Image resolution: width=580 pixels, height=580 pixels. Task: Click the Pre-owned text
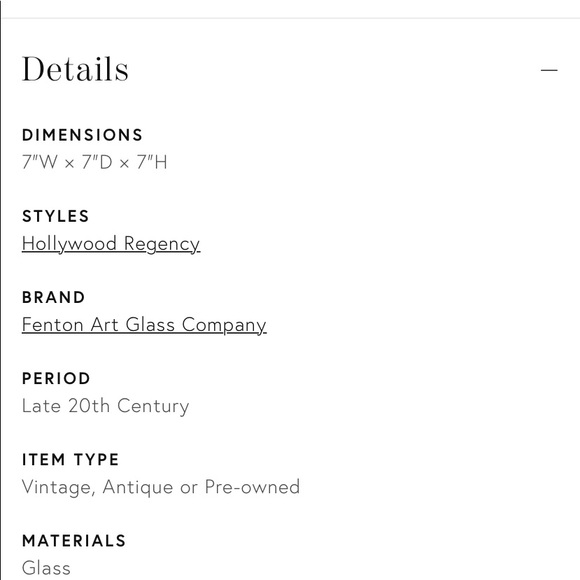(x=252, y=487)
